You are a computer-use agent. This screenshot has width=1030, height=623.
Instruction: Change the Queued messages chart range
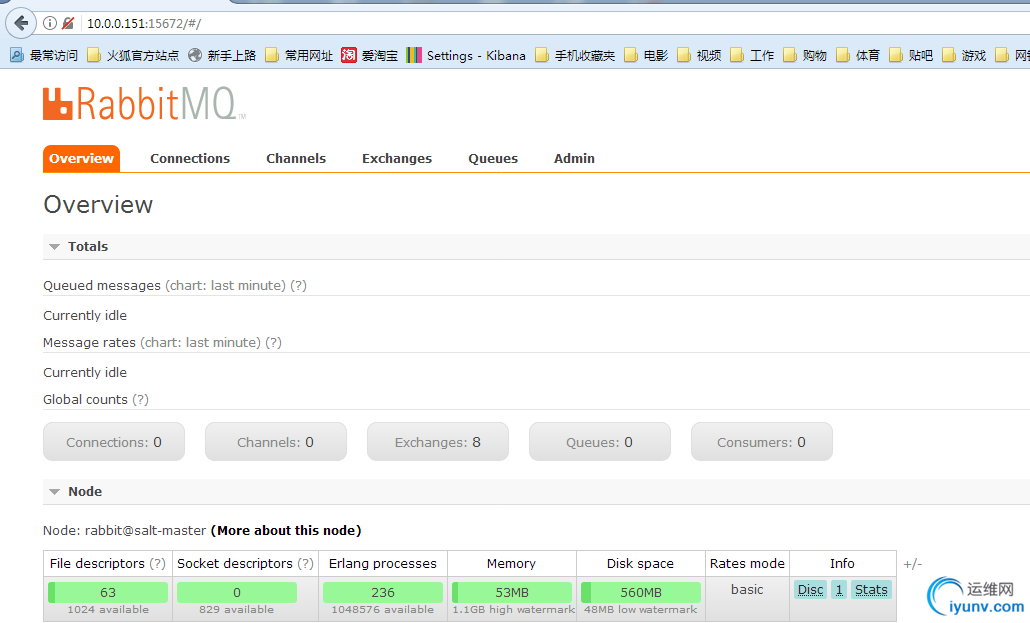[x=225, y=285]
